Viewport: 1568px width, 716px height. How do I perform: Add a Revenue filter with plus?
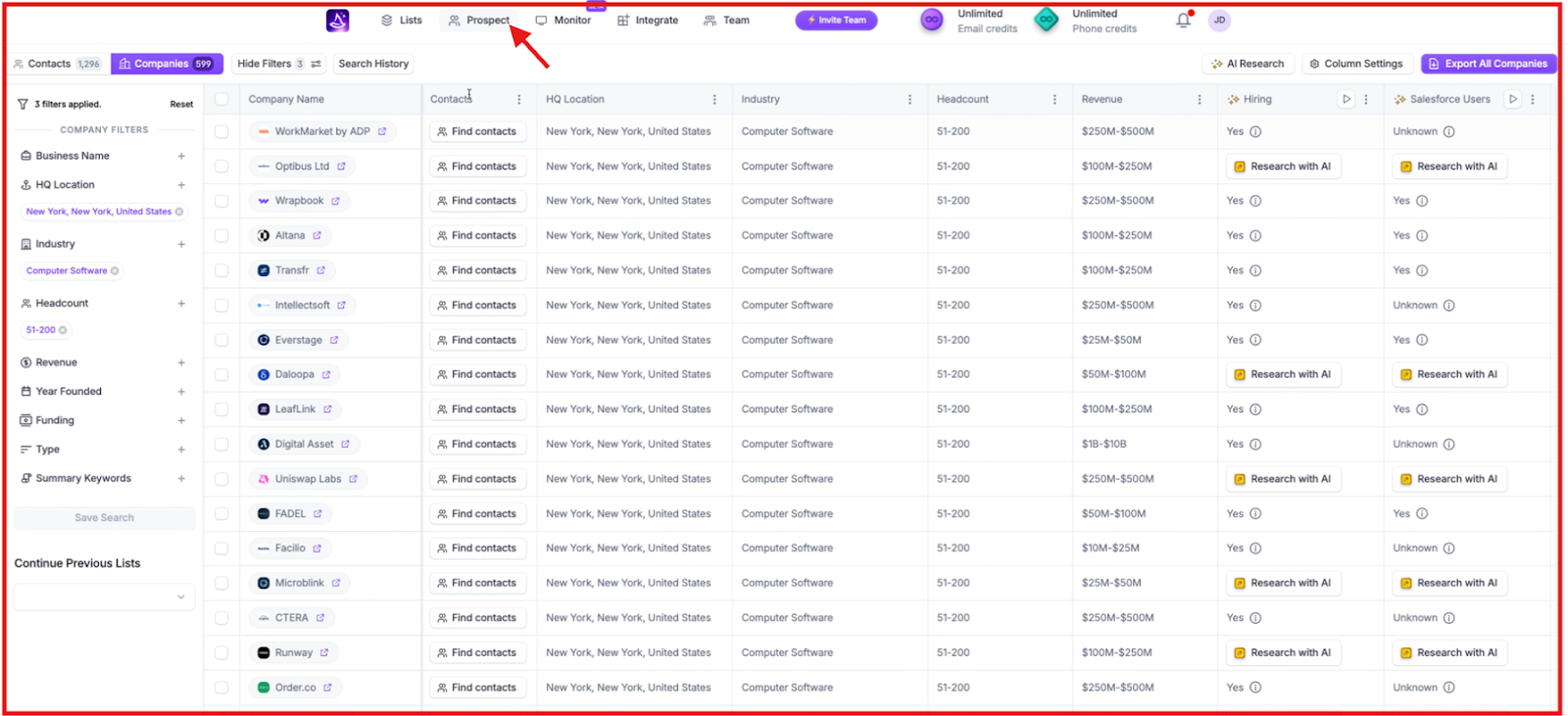tap(181, 362)
